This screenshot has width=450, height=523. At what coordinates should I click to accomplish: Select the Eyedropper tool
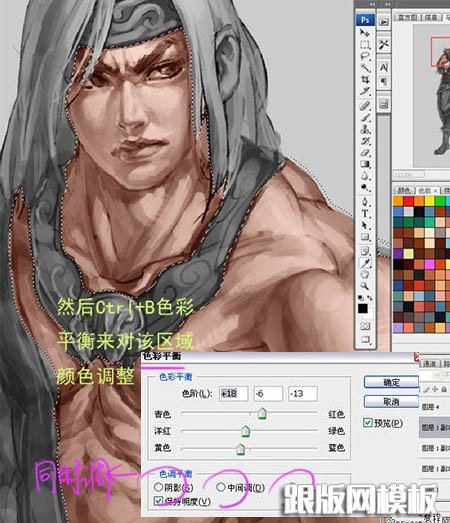click(365, 263)
